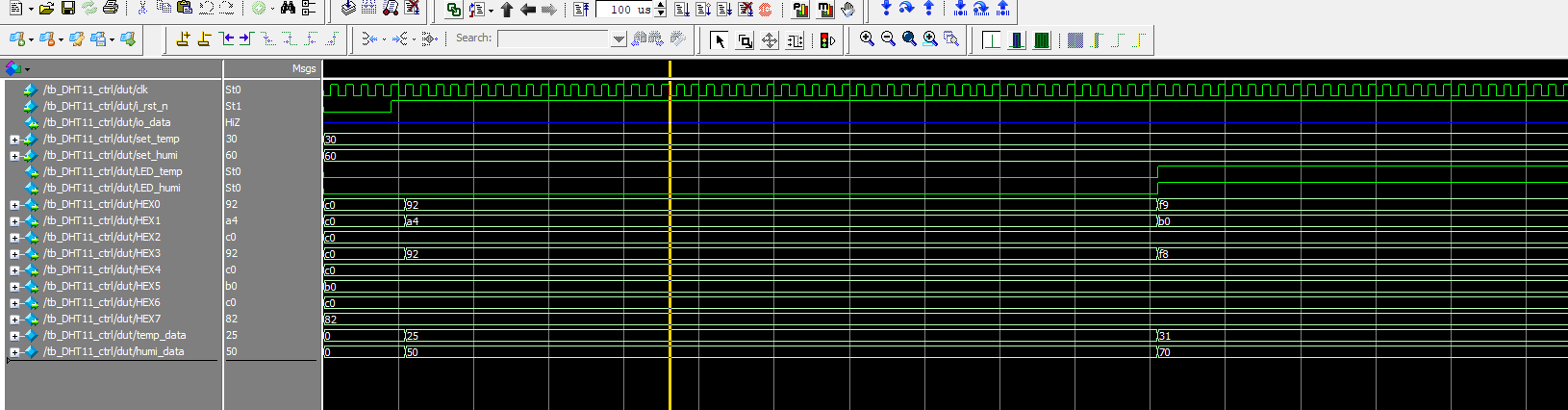Screen dimensions: 1568x410
Task: Open a file with the folder icon
Action: (x=46, y=9)
